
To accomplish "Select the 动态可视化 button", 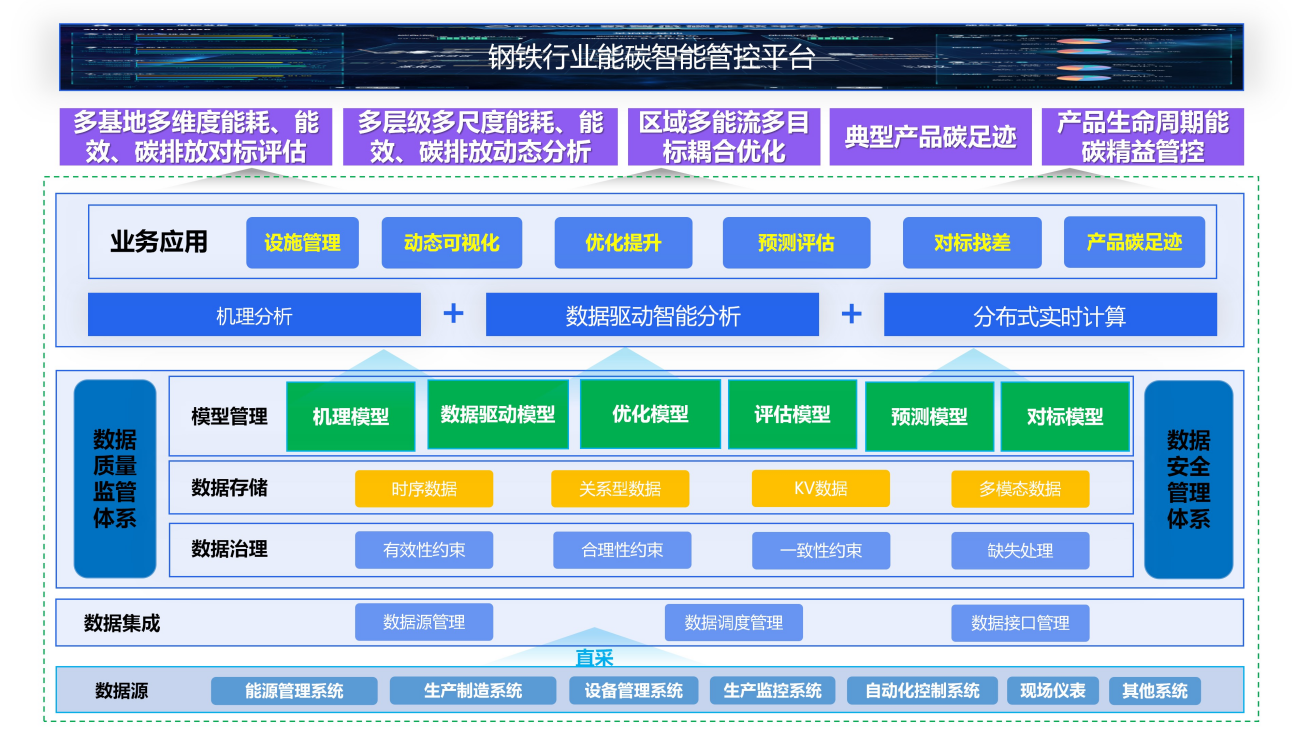I will pos(451,243).
